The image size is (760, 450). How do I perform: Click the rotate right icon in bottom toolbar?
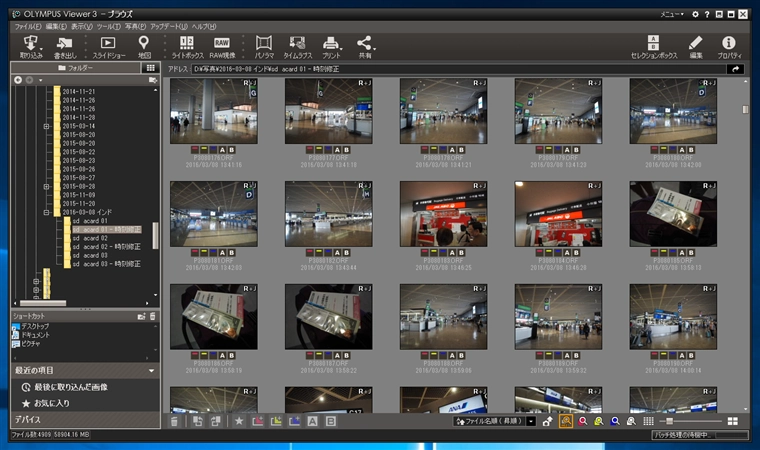click(x=216, y=421)
